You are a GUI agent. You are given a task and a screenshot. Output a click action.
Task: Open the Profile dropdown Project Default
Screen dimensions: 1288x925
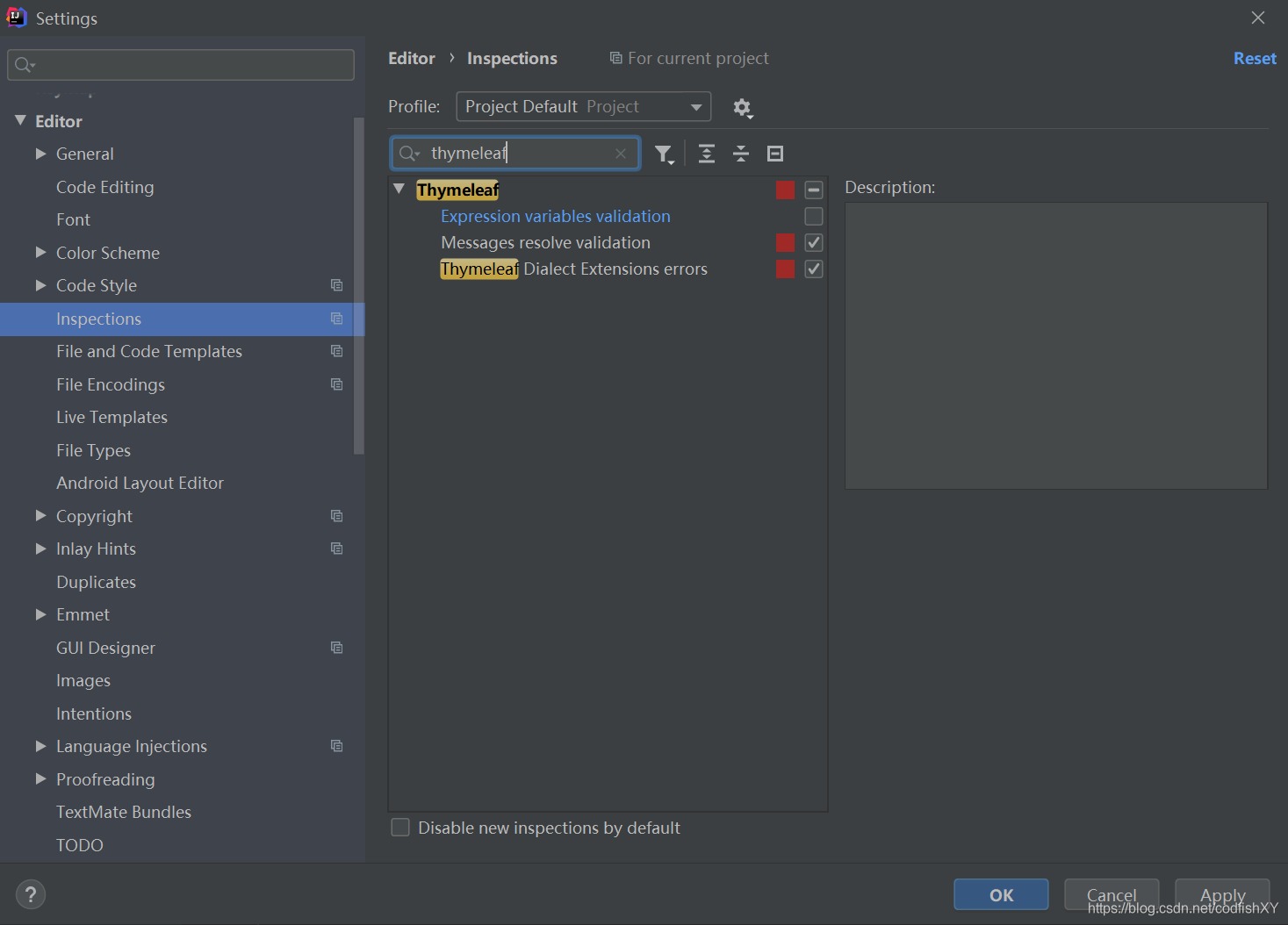[x=584, y=107]
